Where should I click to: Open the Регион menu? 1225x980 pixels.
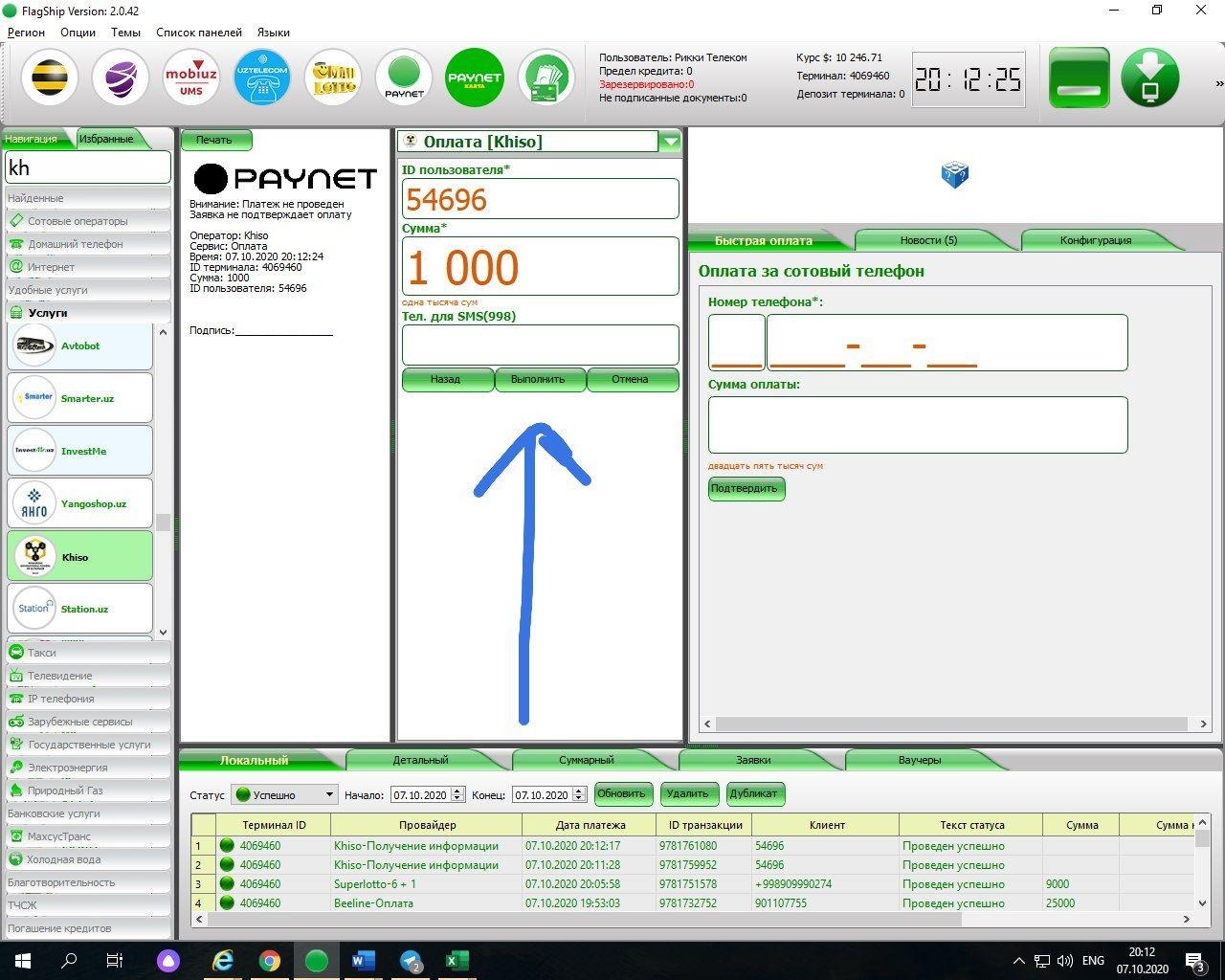click(26, 32)
